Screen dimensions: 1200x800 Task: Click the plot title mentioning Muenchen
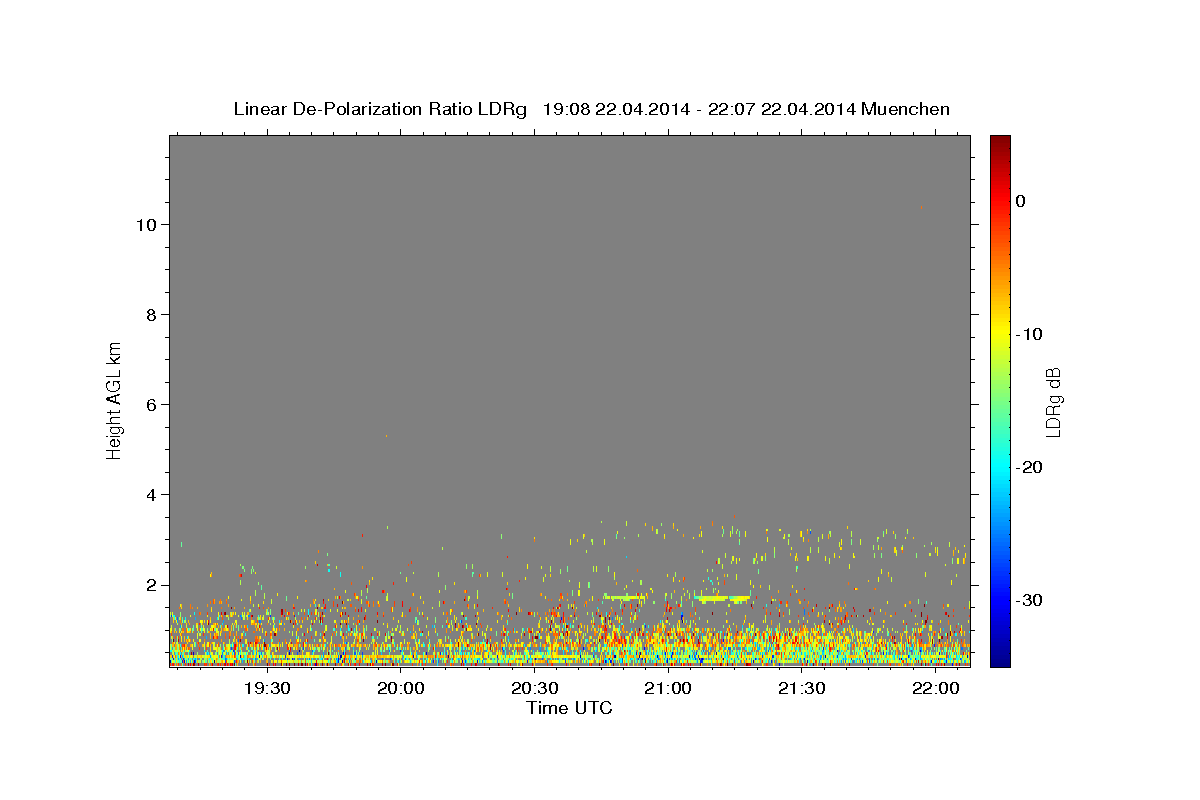tap(591, 109)
